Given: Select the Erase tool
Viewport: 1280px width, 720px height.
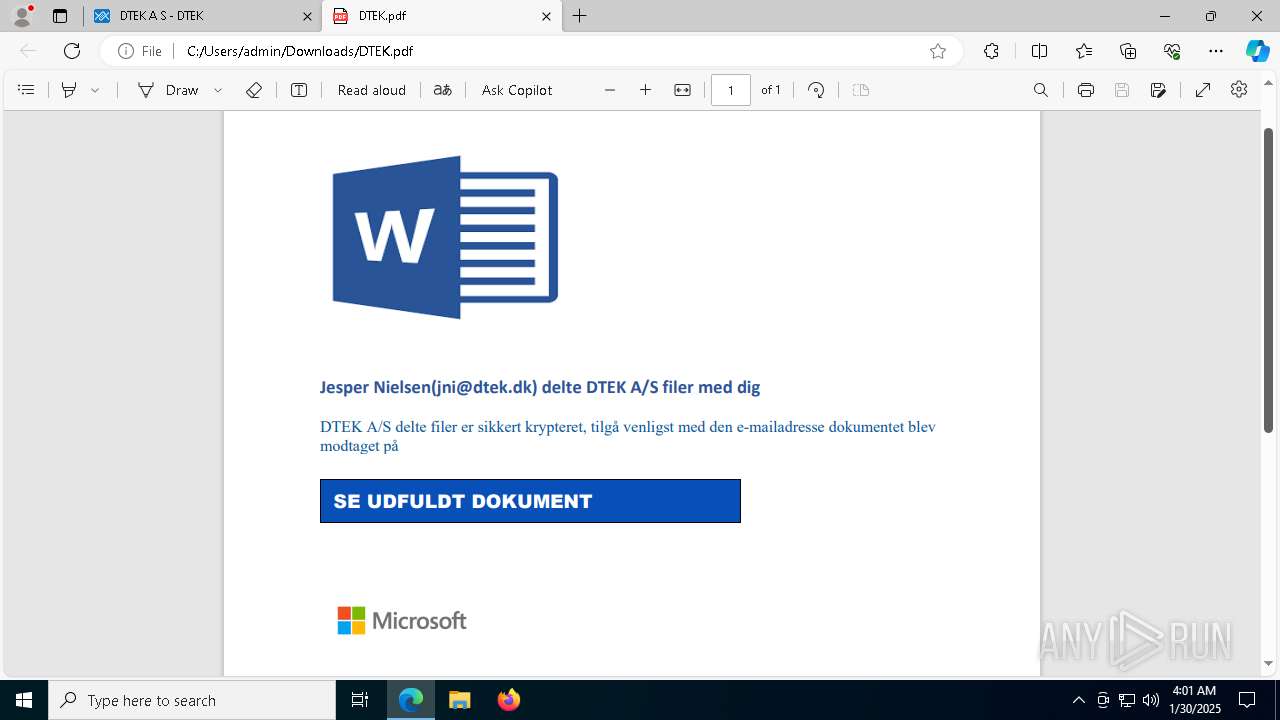Looking at the screenshot, I should pos(254,90).
